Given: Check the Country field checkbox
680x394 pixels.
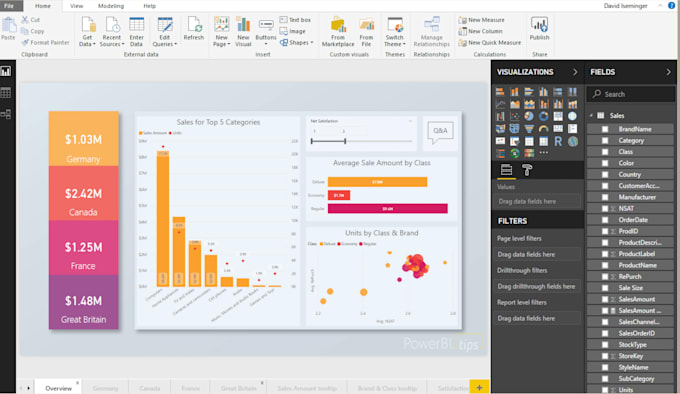Looking at the screenshot, I should click(x=605, y=174).
